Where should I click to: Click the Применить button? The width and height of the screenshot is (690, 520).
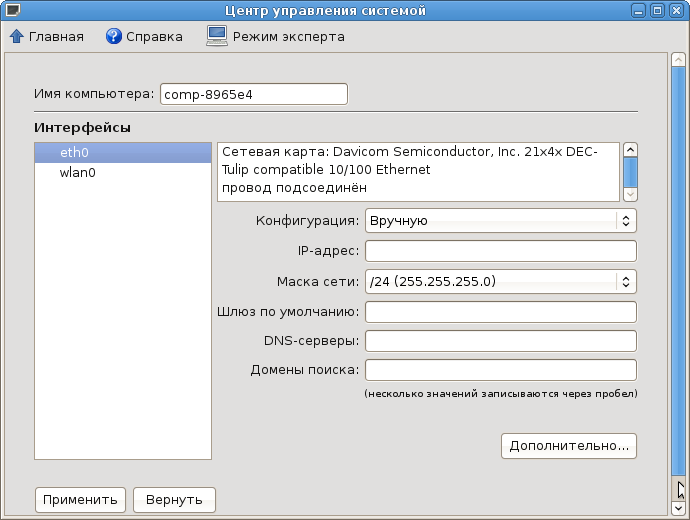(x=80, y=500)
